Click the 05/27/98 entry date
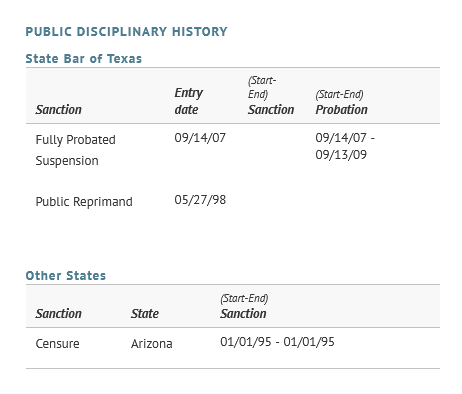The width and height of the screenshot is (462, 394). [200, 200]
